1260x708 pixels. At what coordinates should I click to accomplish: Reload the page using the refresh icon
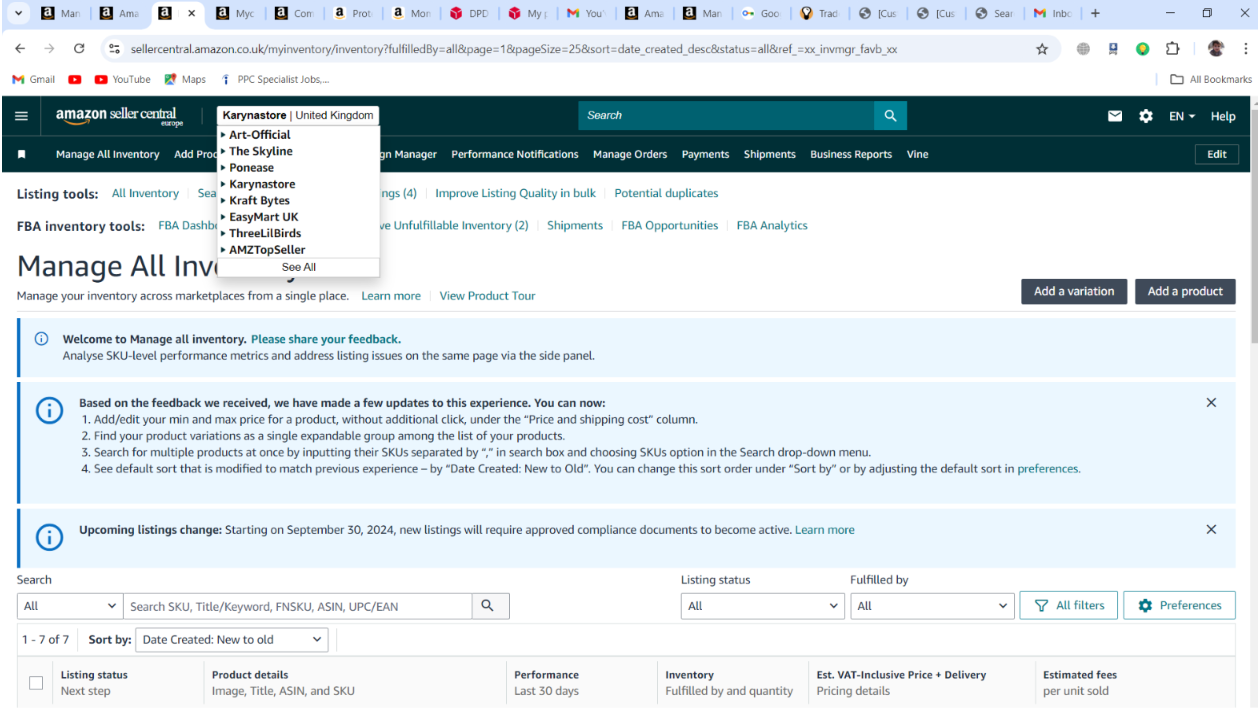tap(79, 49)
